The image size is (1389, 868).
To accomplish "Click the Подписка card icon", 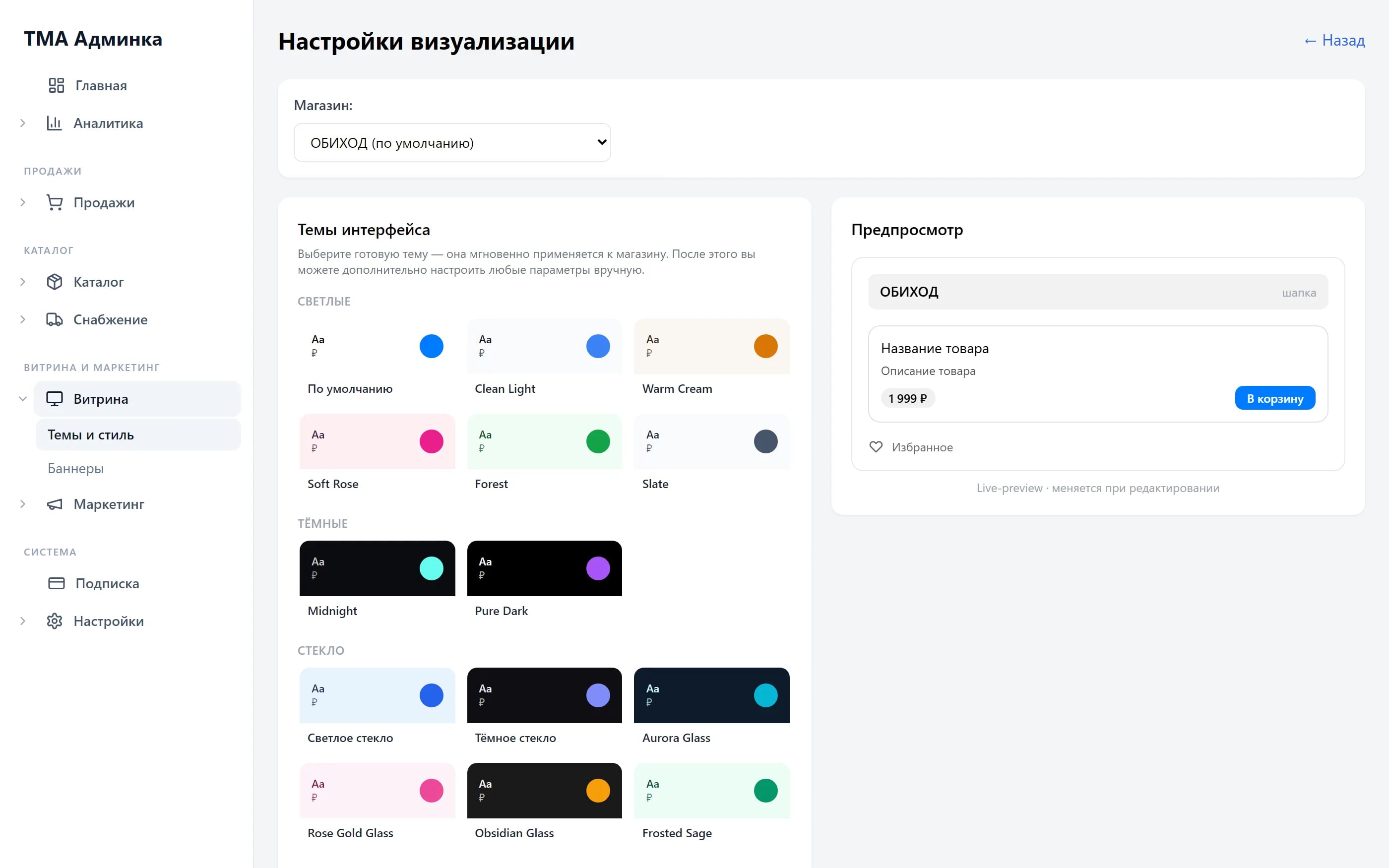I will (56, 583).
